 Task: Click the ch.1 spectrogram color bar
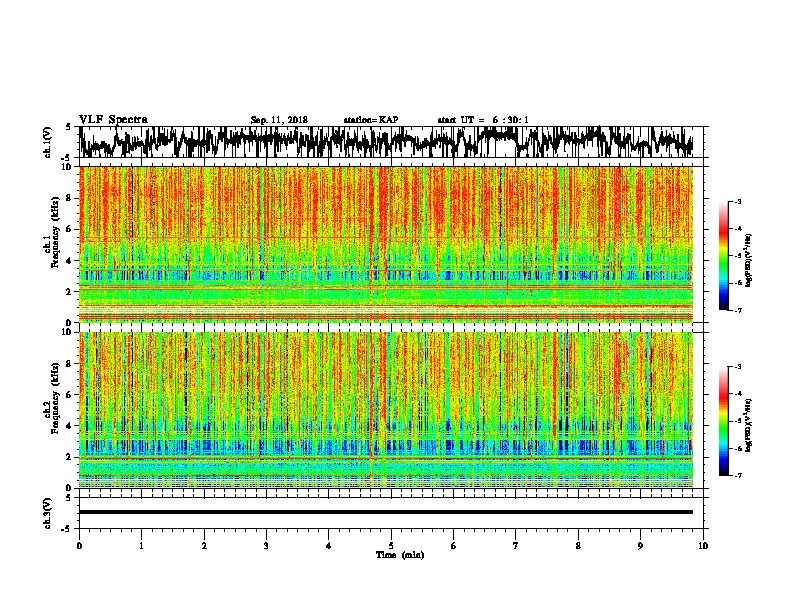click(723, 256)
